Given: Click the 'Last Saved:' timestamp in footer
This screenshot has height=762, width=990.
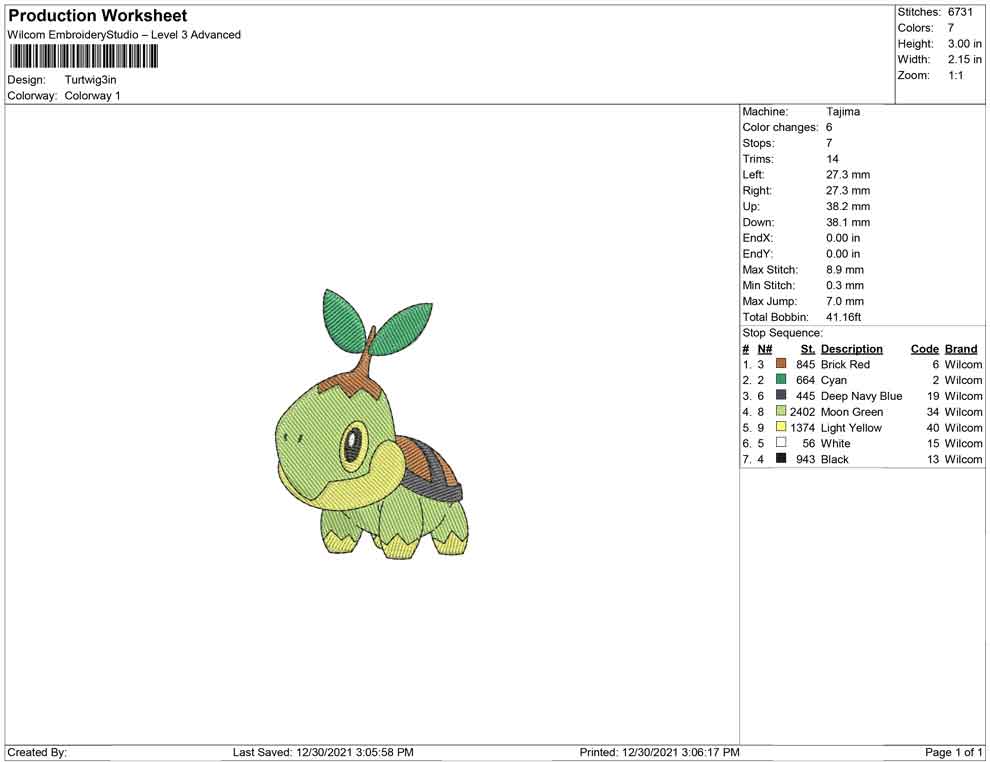Looking at the screenshot, I should click(x=323, y=752).
